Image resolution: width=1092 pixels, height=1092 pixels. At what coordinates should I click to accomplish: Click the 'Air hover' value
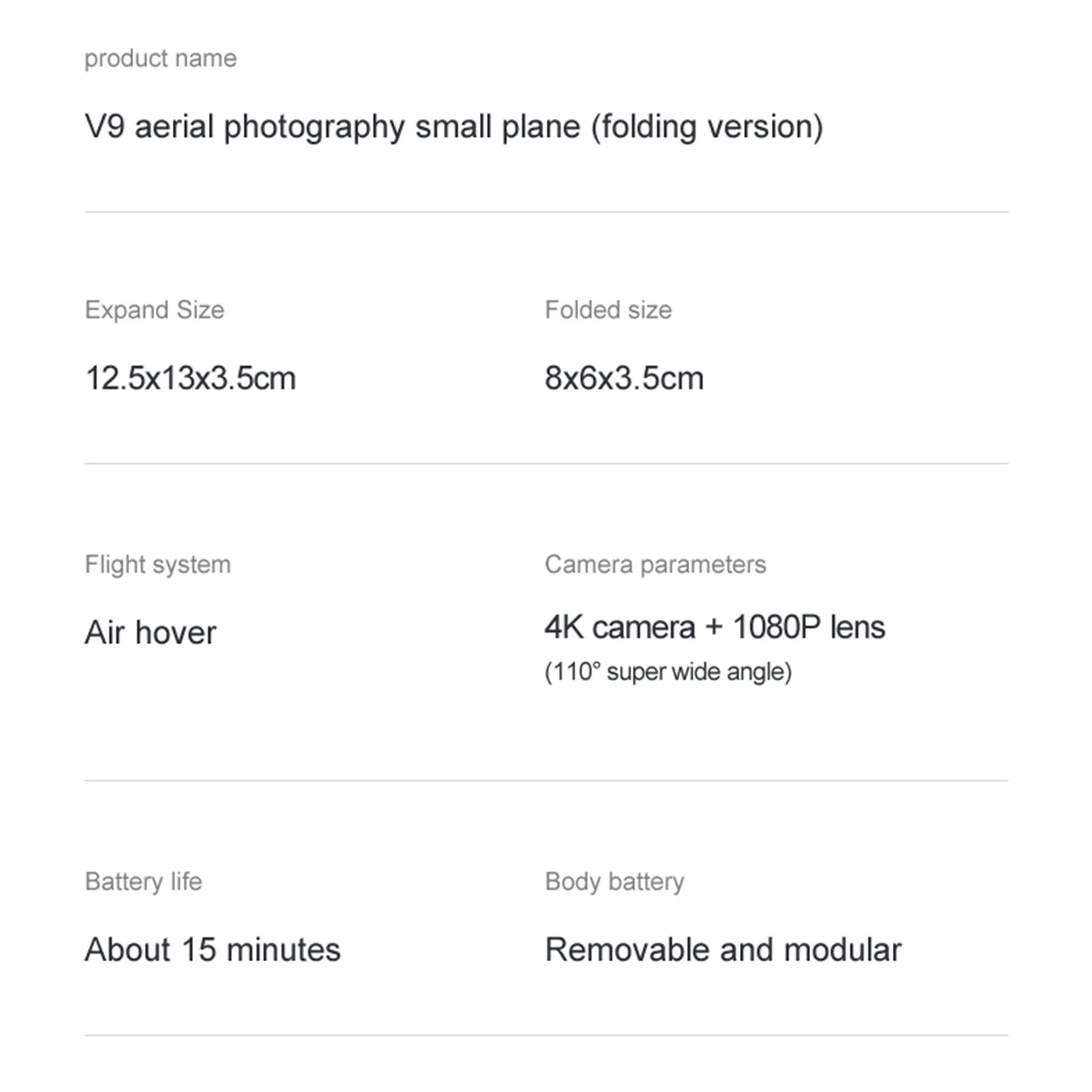pos(150,633)
